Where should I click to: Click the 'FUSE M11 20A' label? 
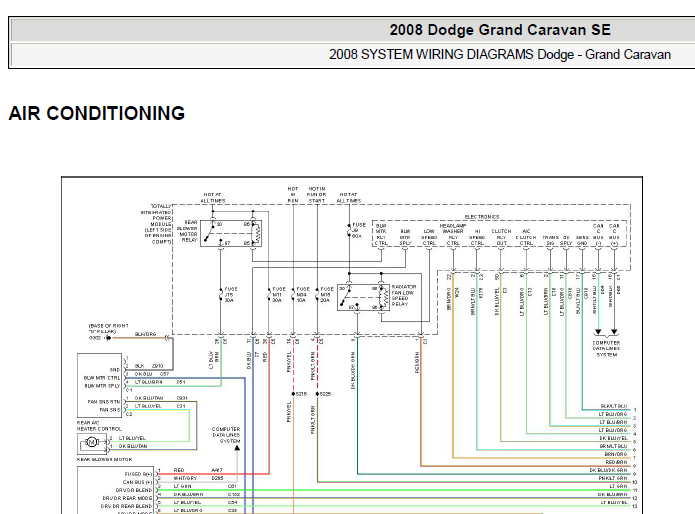click(278, 295)
